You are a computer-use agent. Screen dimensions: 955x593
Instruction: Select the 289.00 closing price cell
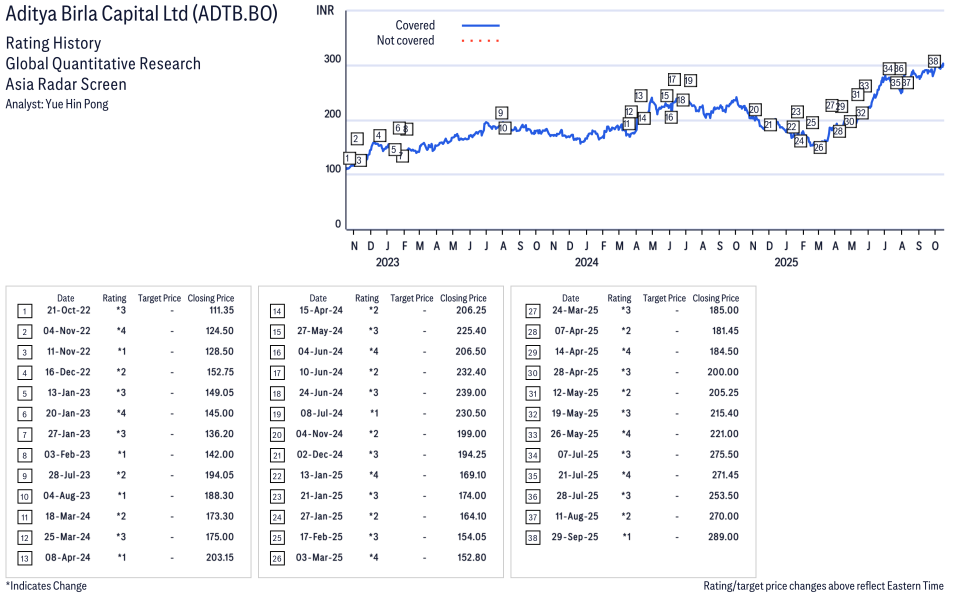coord(723,537)
